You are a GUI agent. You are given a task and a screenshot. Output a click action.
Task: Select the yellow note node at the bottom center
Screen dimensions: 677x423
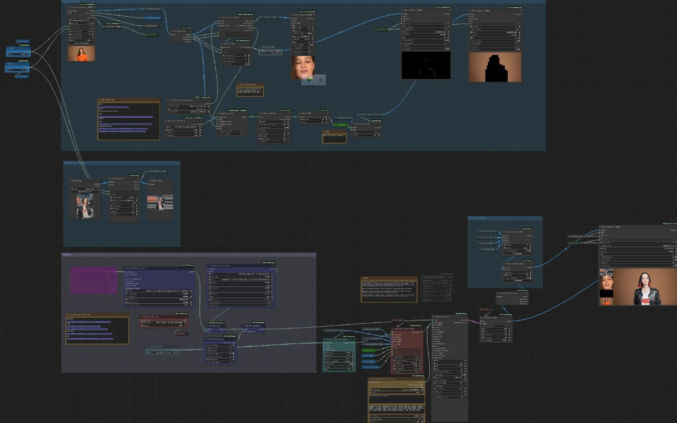[x=396, y=399]
